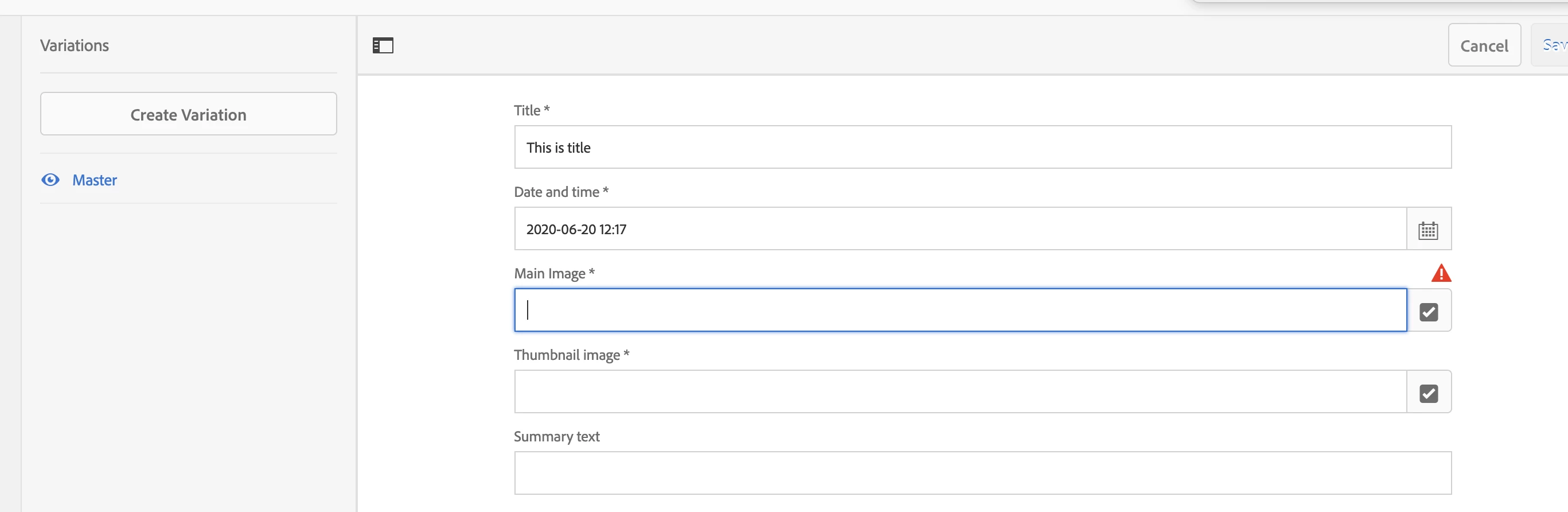1568x512 pixels.
Task: Select the Master variation
Action: tap(95, 180)
